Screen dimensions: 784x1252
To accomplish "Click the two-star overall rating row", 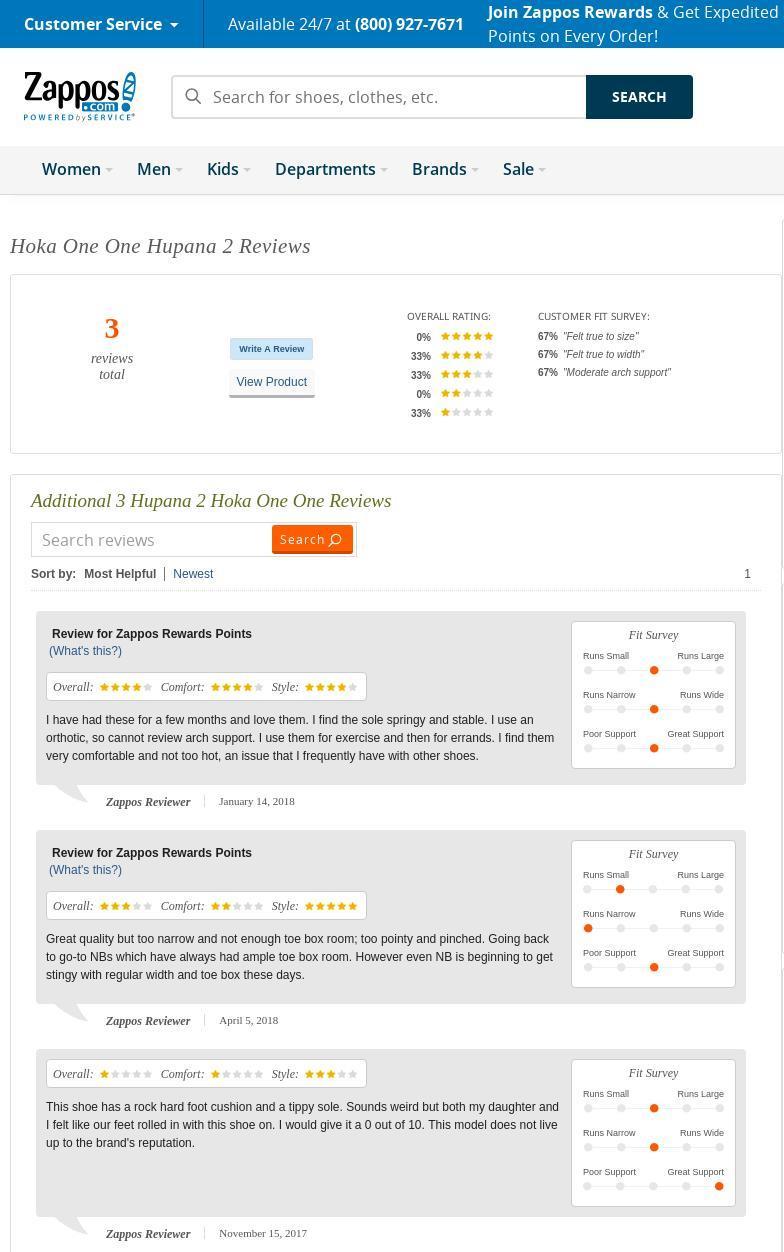I will [x=452, y=394].
